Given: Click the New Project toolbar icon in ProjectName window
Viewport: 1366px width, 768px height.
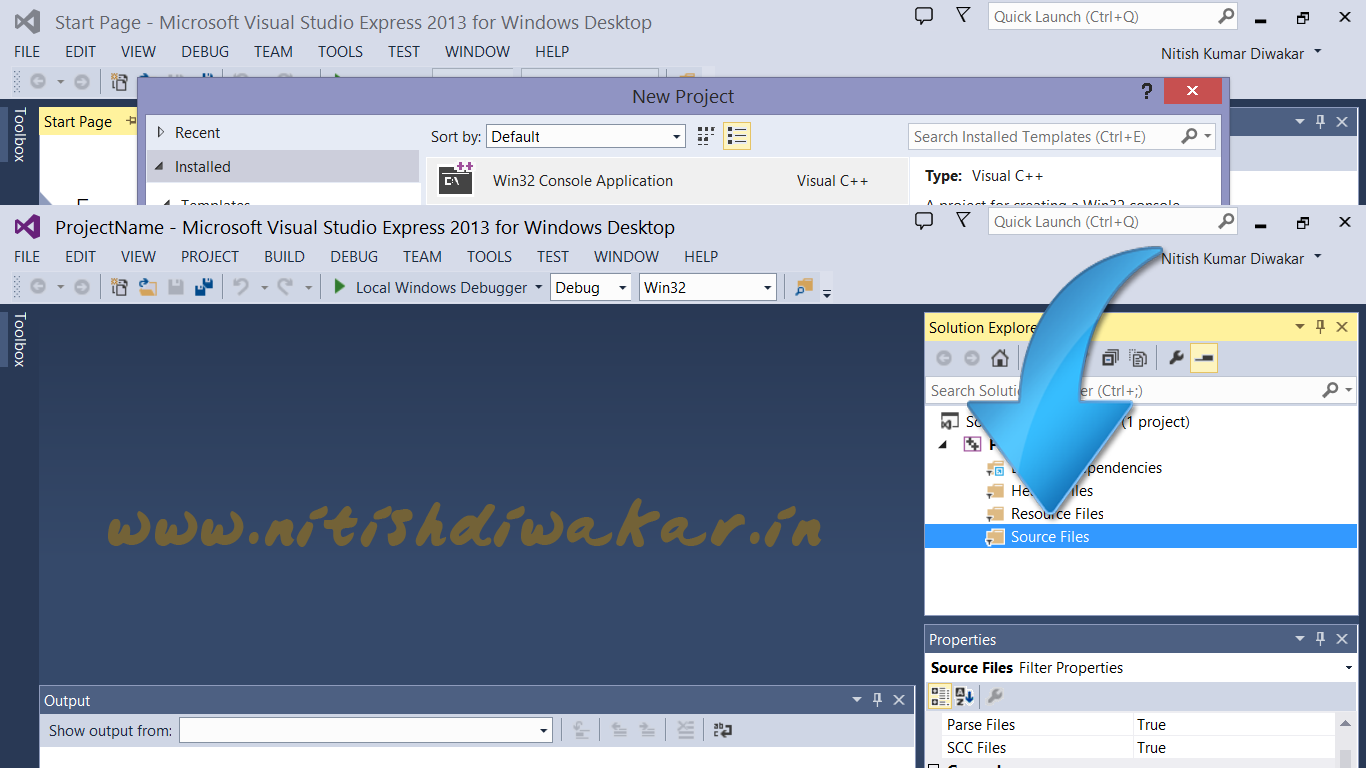Looking at the screenshot, I should click(119, 287).
